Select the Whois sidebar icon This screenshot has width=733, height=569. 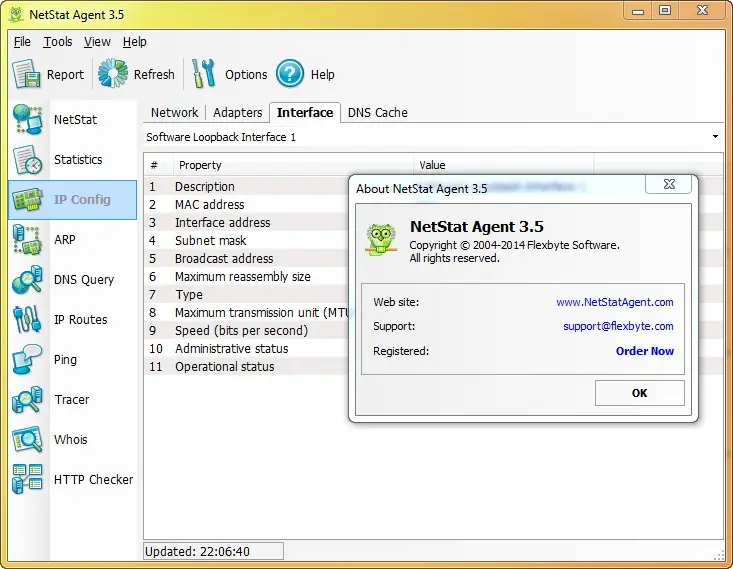27,439
